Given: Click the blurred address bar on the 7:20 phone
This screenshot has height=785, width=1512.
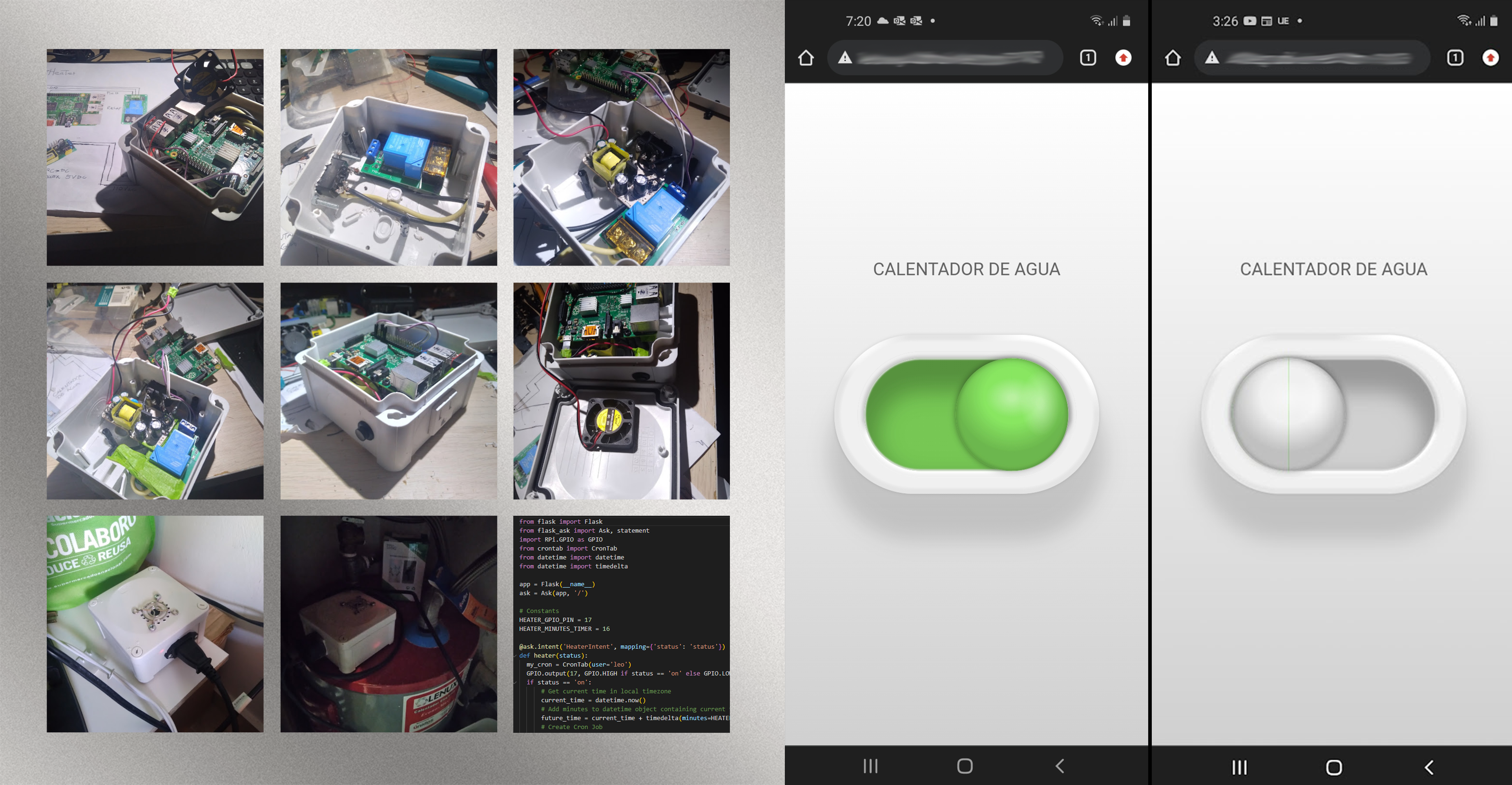Looking at the screenshot, I should click(x=945, y=58).
